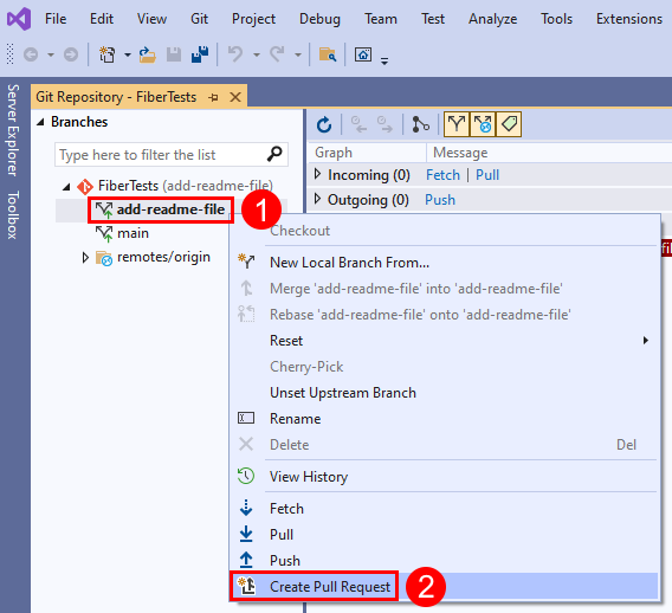This screenshot has height=613, width=672.
Task: Pin the Git Repository tab
Action: (214, 97)
